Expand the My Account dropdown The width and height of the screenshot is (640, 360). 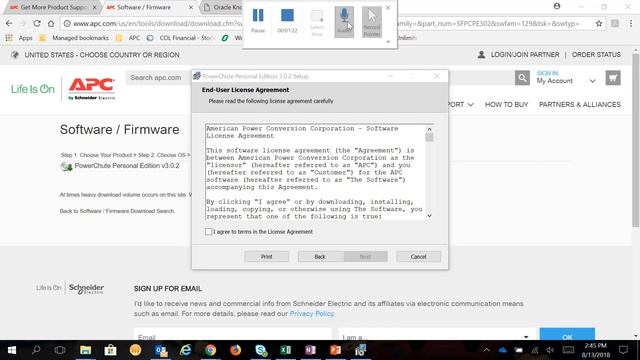pyautogui.click(x=592, y=81)
